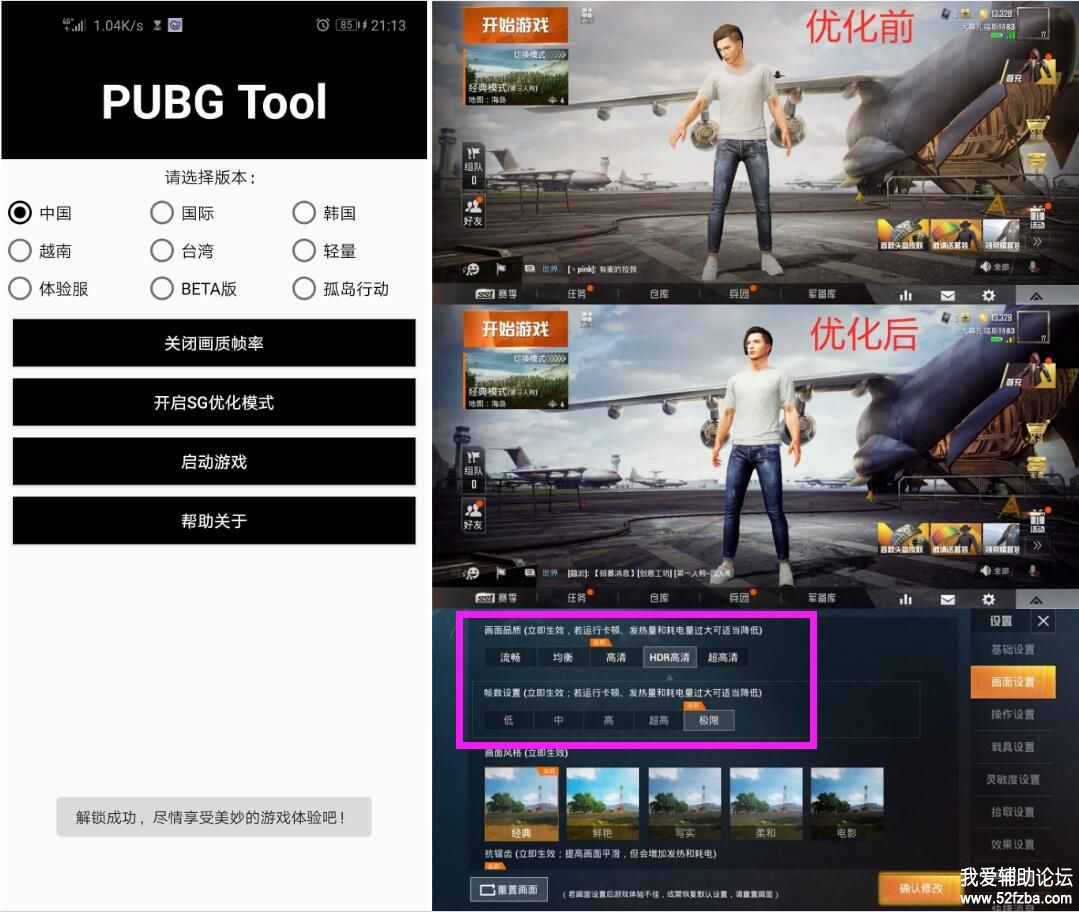
Task: Open the 活动 events icon in 优化前 lobby
Action: (1037, 217)
